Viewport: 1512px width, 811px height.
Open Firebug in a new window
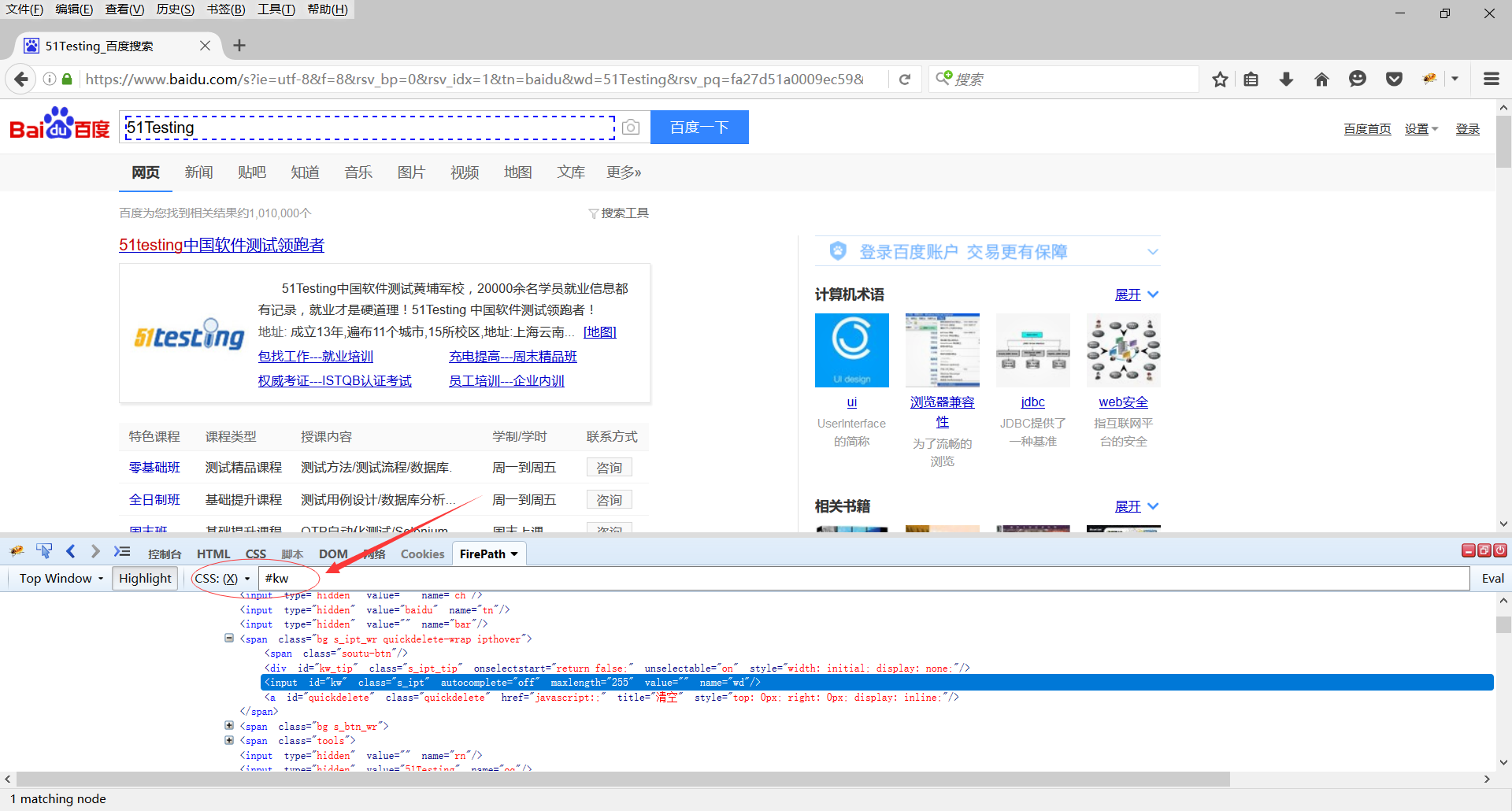[1484, 550]
